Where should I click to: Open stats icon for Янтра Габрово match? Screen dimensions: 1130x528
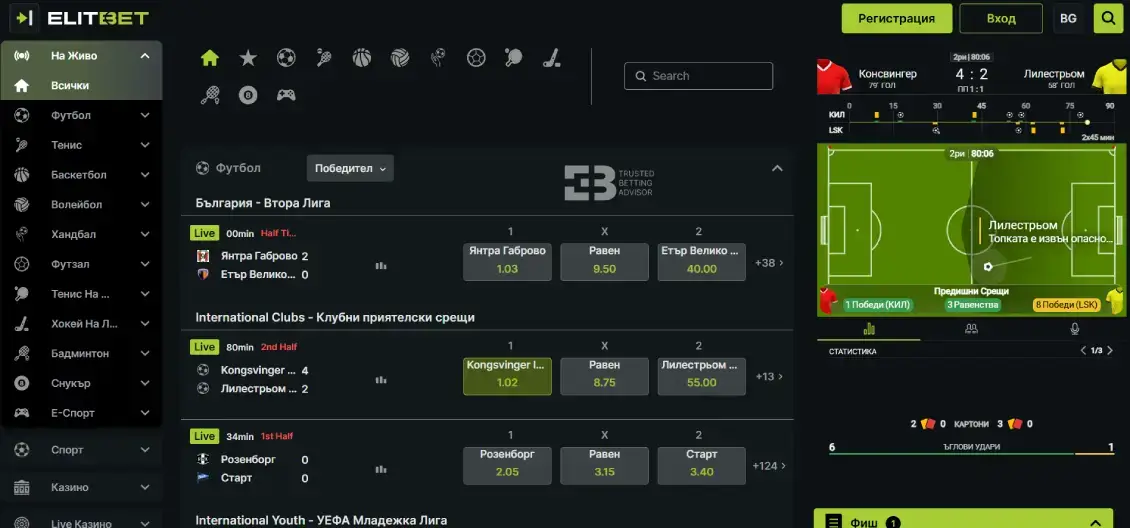click(381, 266)
